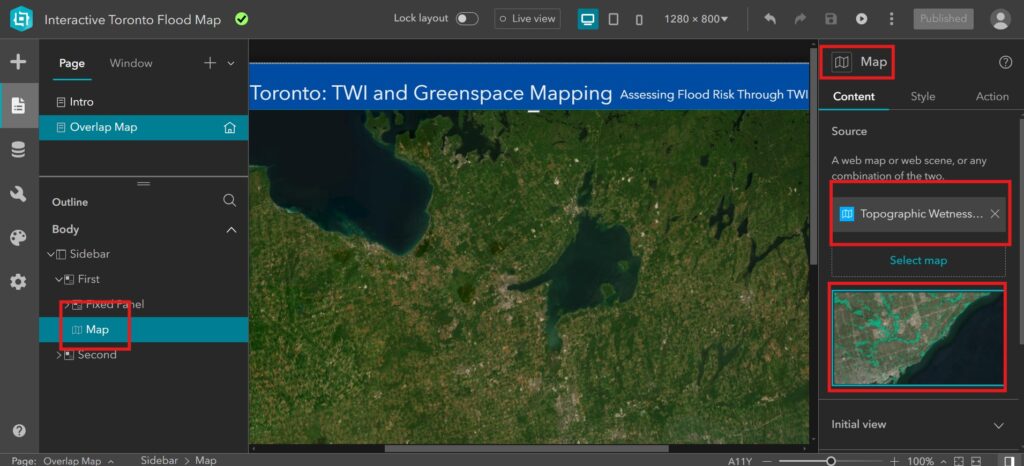Search the outline with magnifier icon
This screenshot has height=466, width=1024.
(229, 200)
